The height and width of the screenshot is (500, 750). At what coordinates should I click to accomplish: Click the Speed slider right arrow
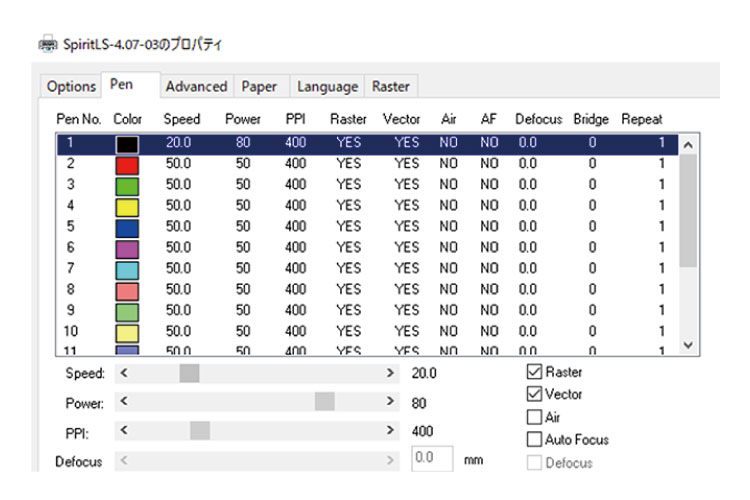click(391, 373)
